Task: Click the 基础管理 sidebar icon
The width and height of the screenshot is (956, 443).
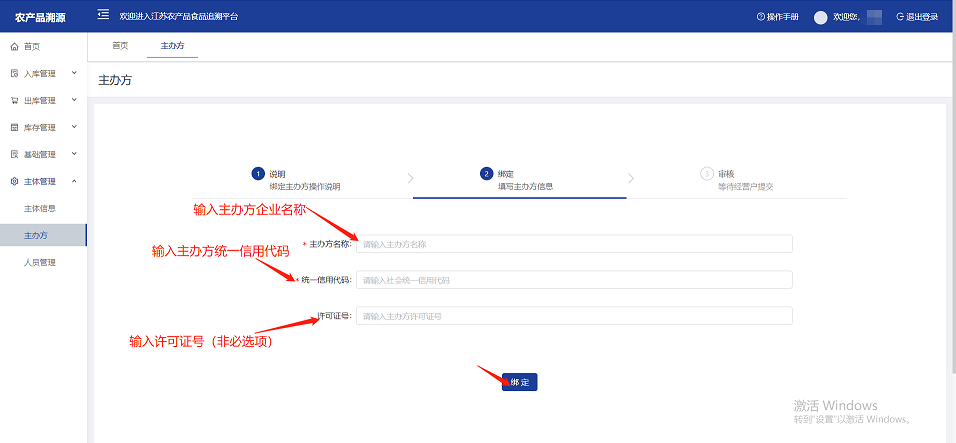Action: point(14,155)
